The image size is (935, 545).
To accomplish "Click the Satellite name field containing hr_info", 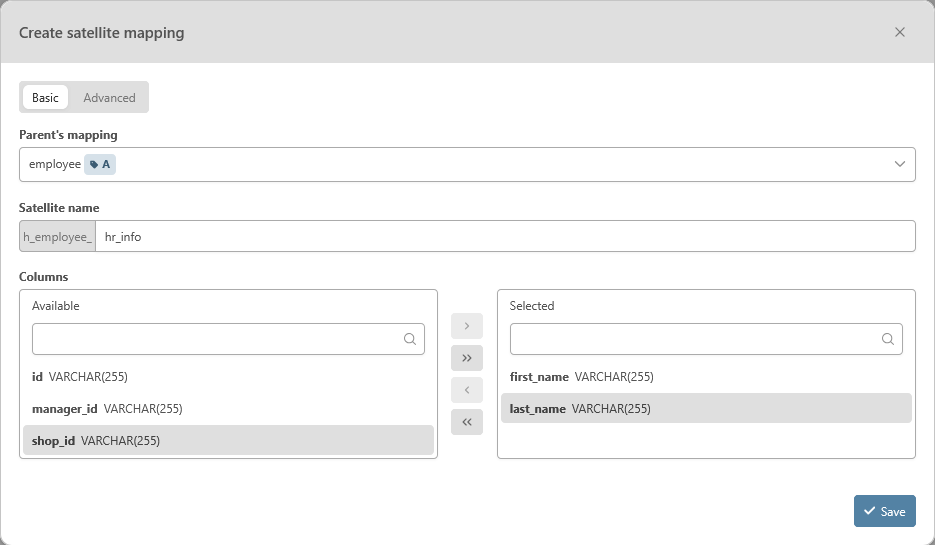I will coord(505,237).
